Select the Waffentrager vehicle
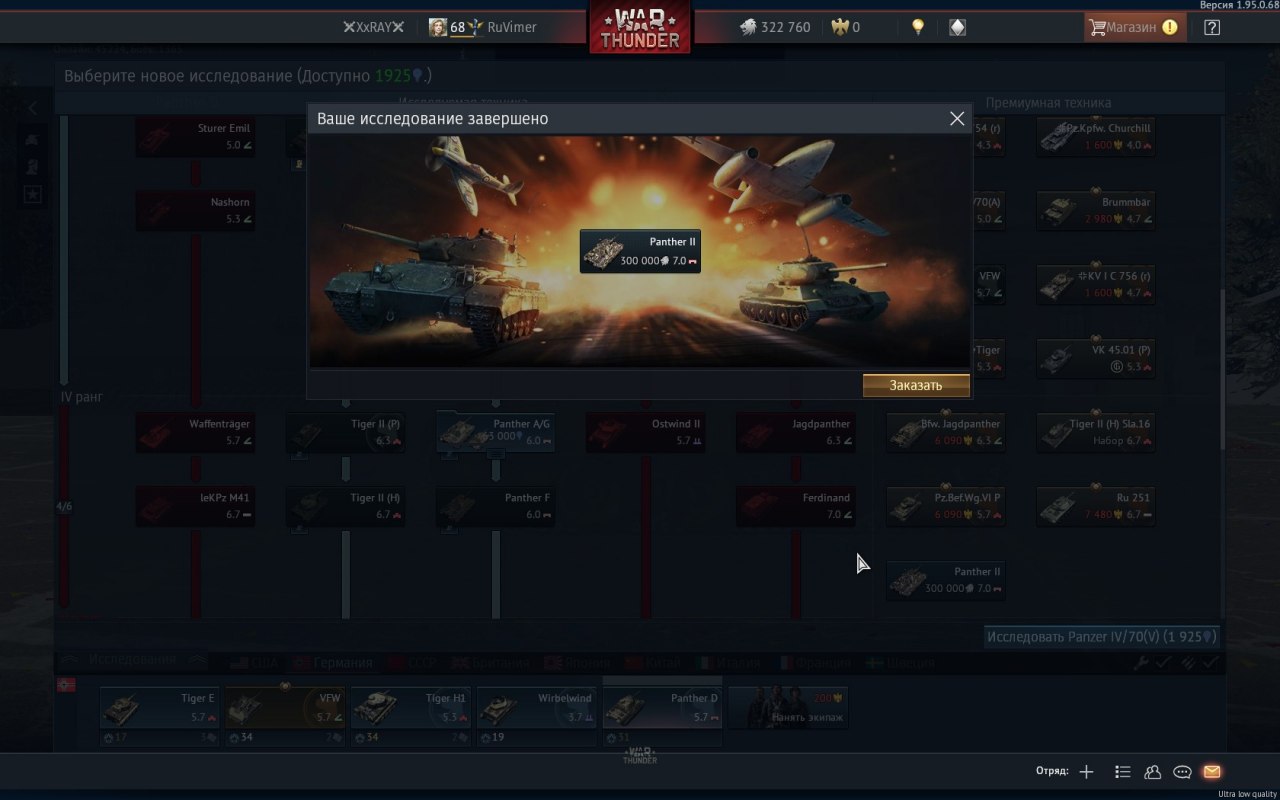Viewport: 1280px width, 800px height. point(195,432)
